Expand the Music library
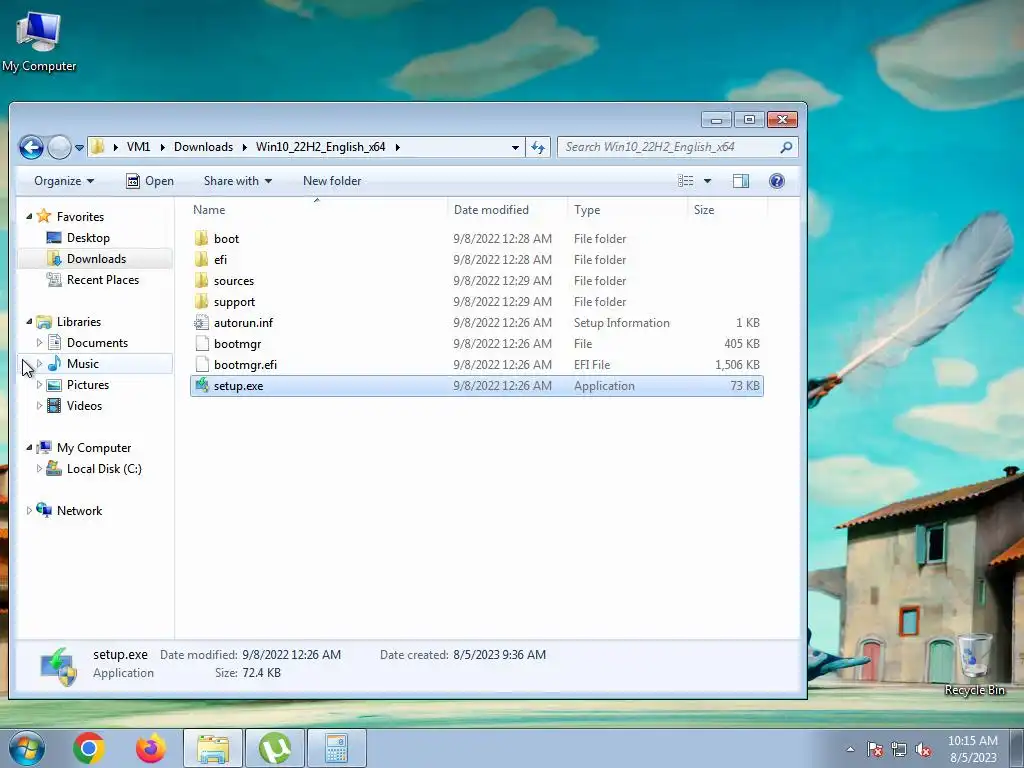1024x768 pixels. coord(39,364)
